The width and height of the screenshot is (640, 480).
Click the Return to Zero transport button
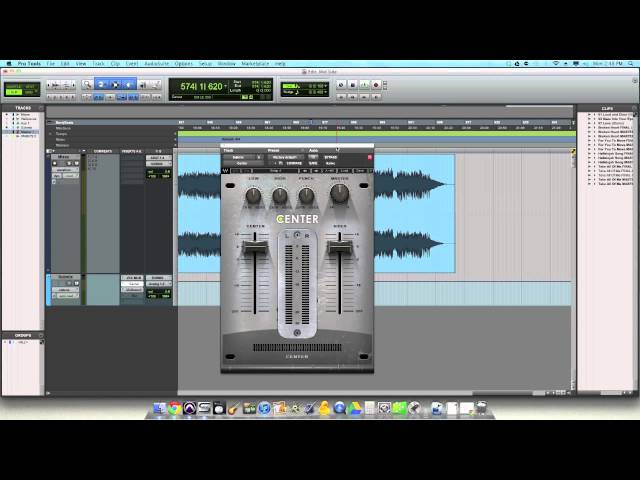[341, 97]
